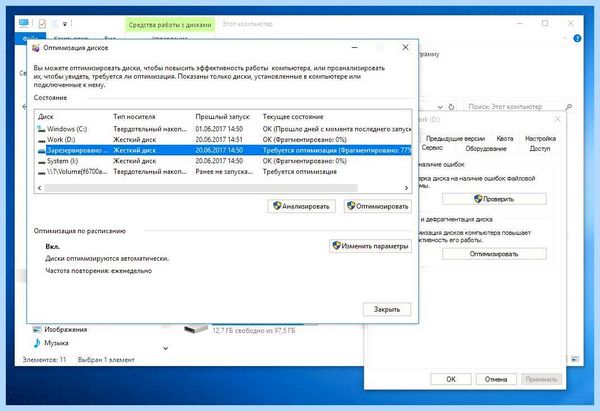Select System (I:) disk row
Viewport: 600px width, 411px height.
point(223,161)
